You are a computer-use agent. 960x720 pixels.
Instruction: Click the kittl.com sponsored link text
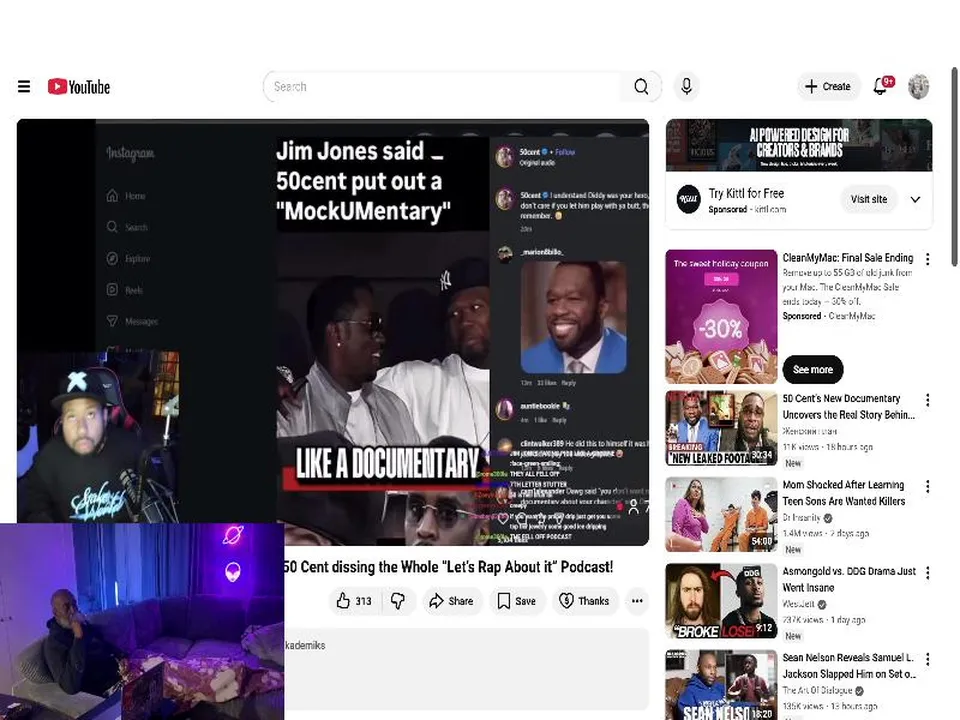[x=770, y=209]
